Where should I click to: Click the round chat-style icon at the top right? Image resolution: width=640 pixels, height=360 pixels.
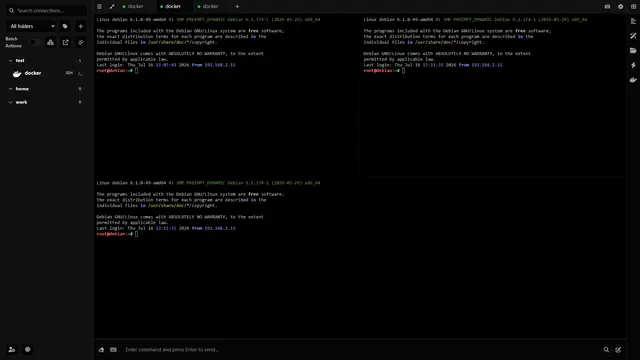[620, 7]
